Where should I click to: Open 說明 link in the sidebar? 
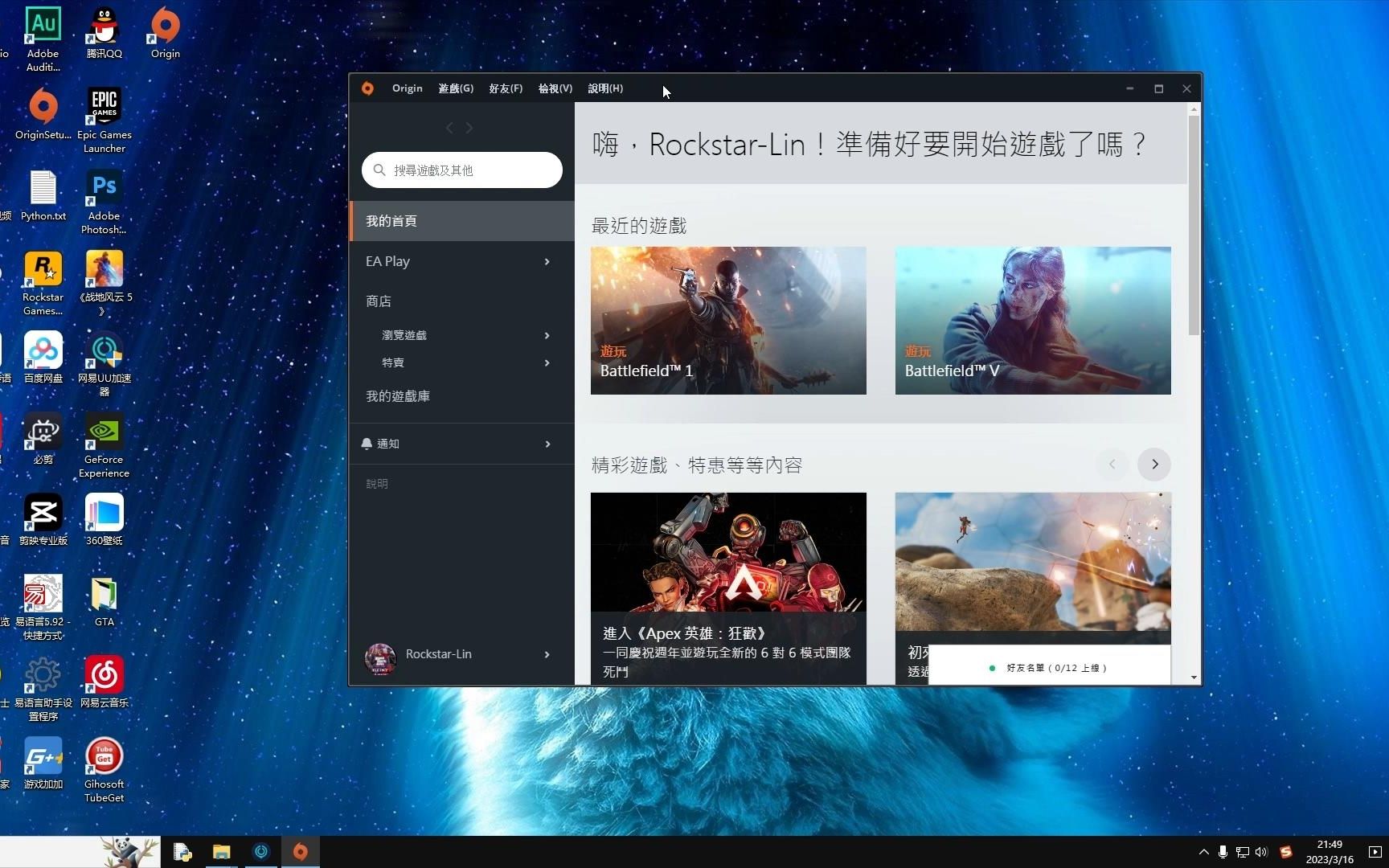pyautogui.click(x=377, y=484)
